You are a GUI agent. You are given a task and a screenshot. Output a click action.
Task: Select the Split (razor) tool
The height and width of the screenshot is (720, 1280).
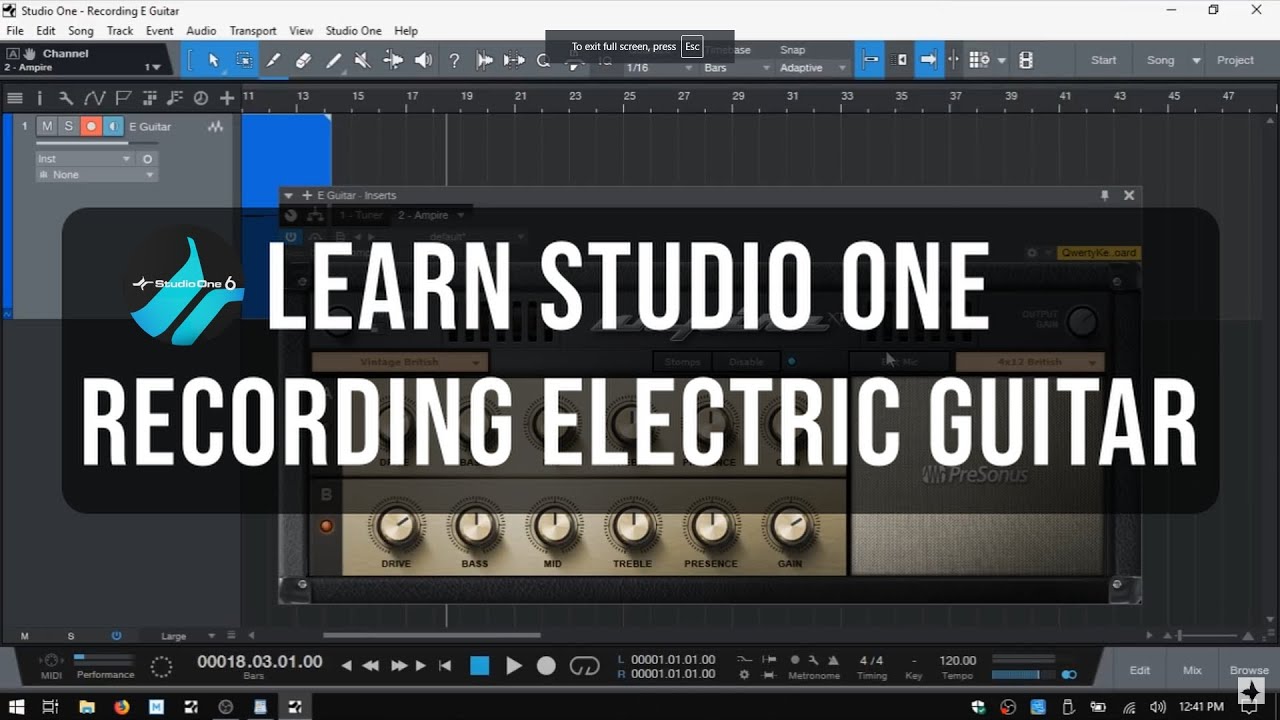273,60
